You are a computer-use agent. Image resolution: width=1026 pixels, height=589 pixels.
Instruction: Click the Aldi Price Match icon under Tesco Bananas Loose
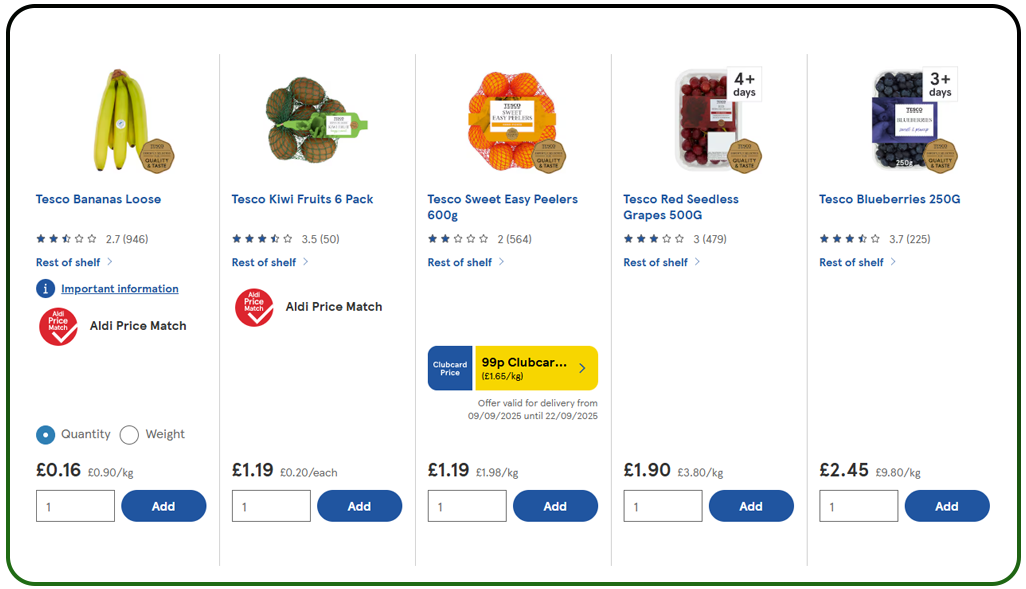(58, 326)
